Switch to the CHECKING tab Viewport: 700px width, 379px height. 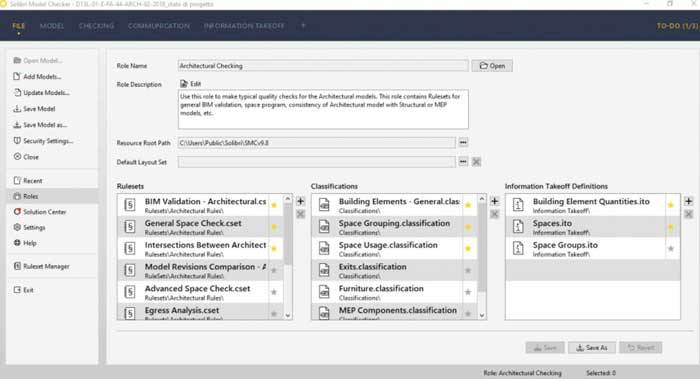click(96, 26)
